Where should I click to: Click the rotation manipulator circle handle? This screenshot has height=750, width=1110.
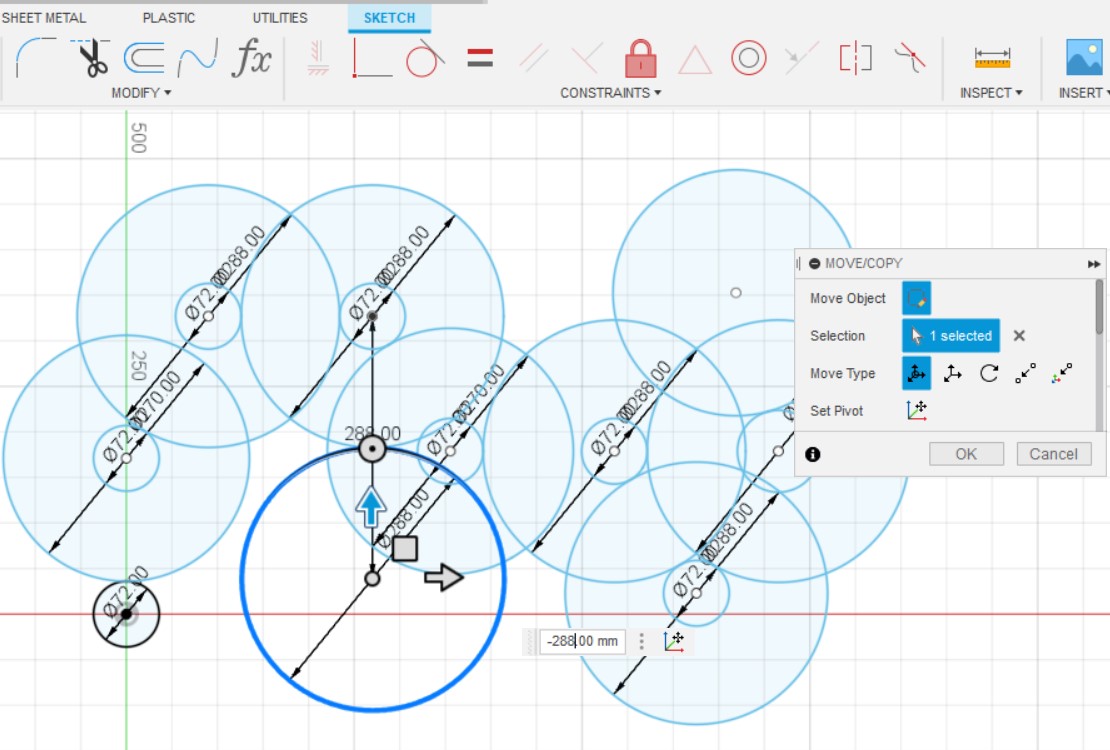pyautogui.click(x=372, y=448)
